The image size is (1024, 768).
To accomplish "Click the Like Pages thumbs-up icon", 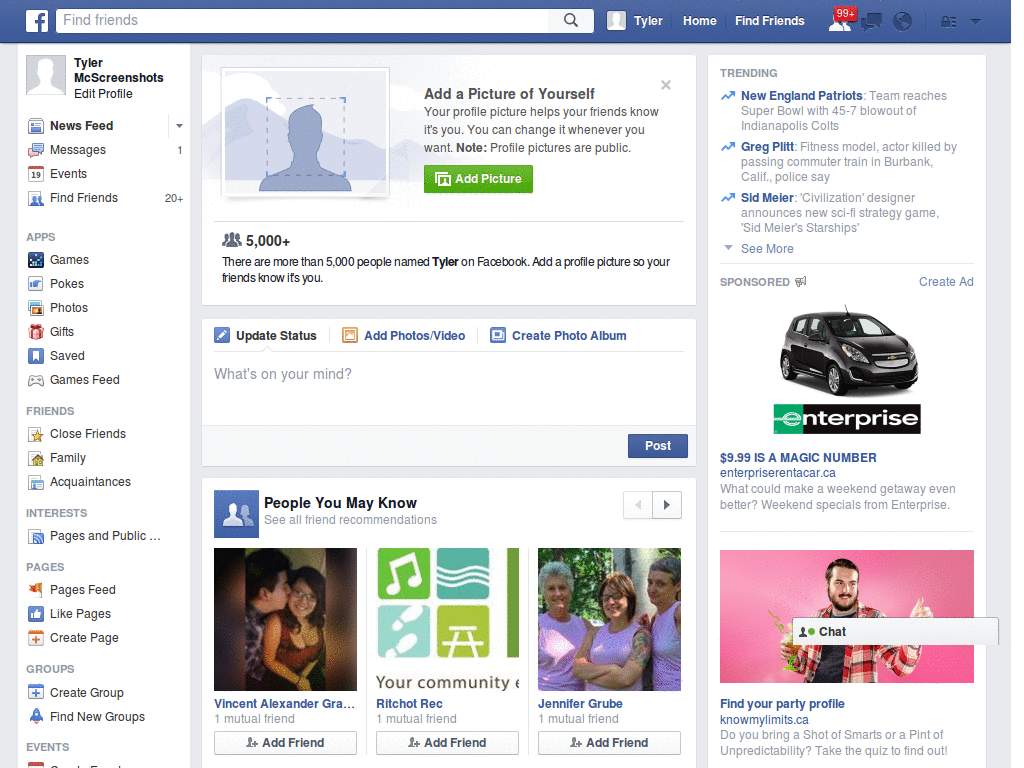I will 36,614.
